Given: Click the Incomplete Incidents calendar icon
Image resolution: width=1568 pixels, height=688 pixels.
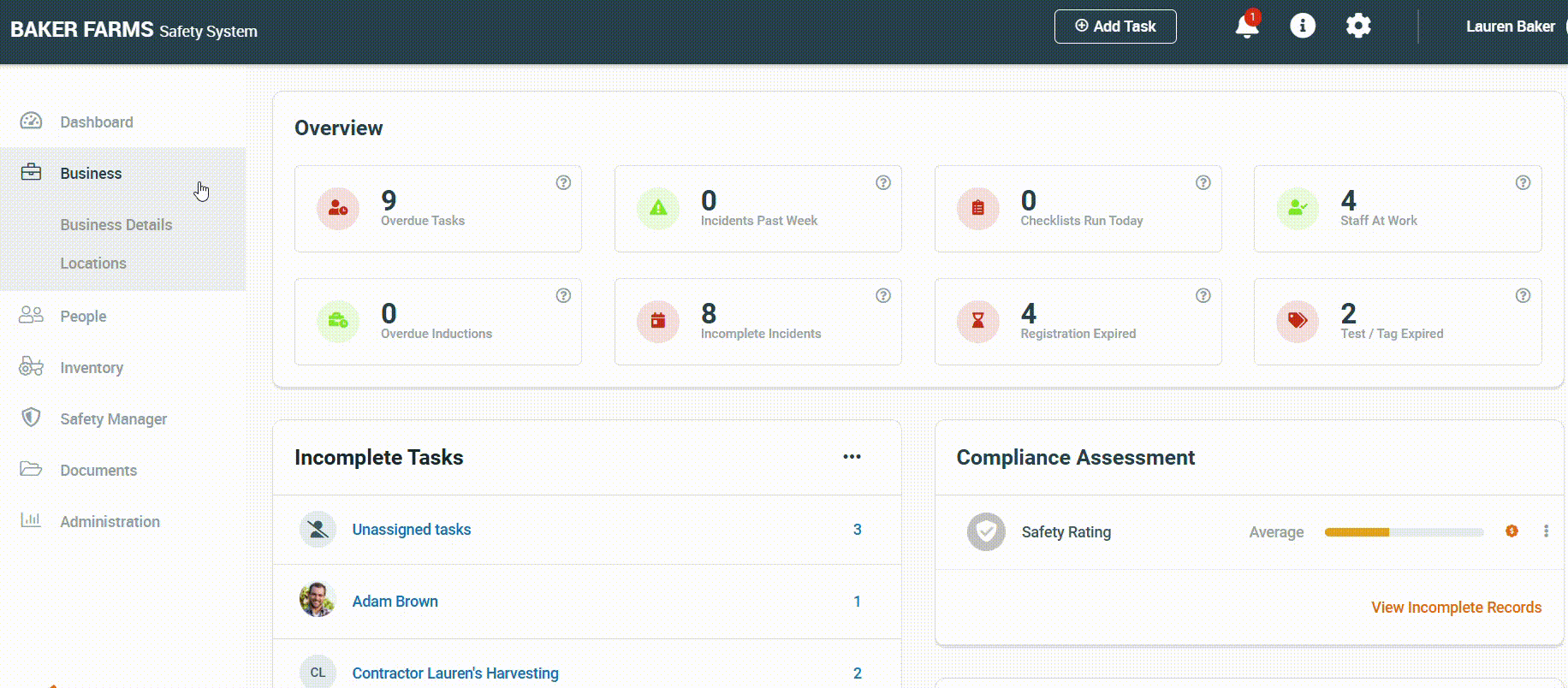Looking at the screenshot, I should pos(657,321).
